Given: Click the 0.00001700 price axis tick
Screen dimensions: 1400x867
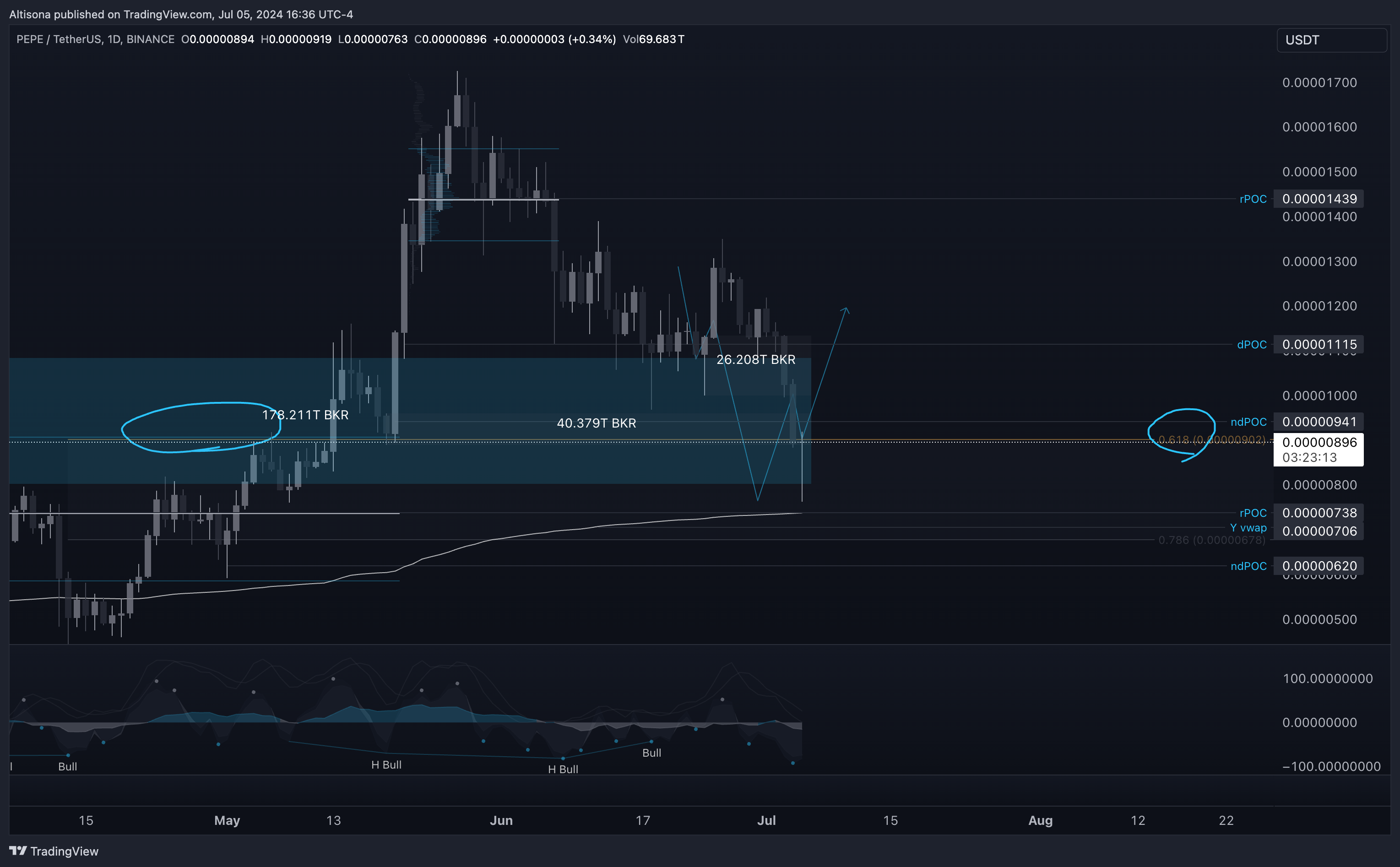Looking at the screenshot, I should click(1319, 82).
